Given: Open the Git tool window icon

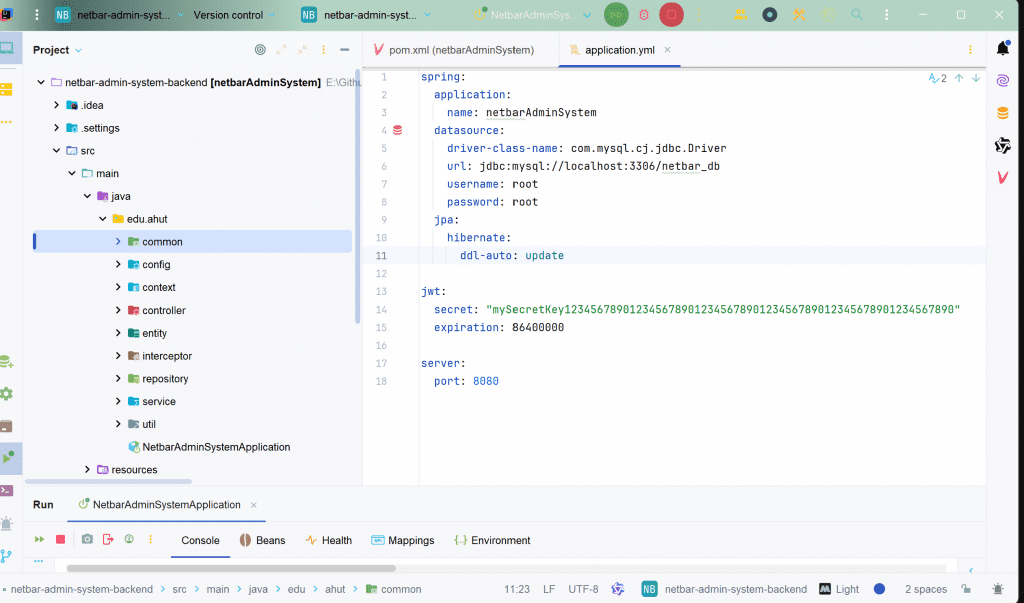Looking at the screenshot, I should pos(7,556).
